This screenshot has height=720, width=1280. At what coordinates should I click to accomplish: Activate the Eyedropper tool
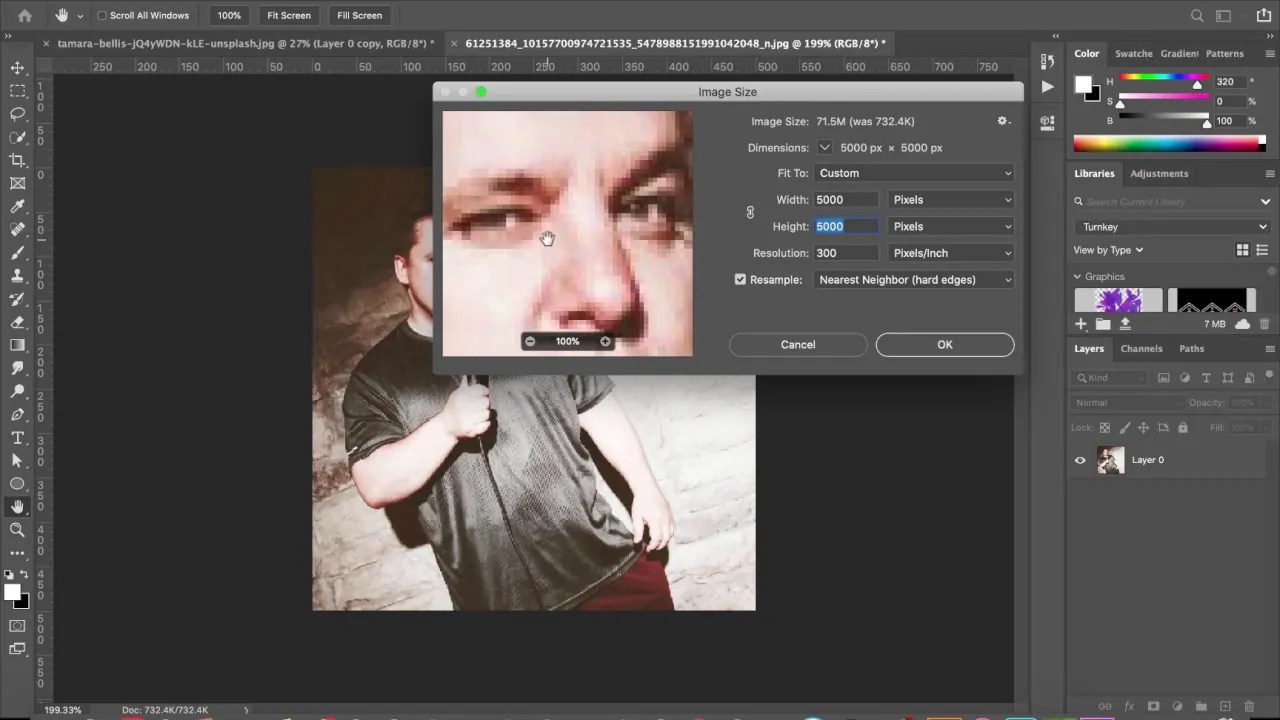(17, 207)
